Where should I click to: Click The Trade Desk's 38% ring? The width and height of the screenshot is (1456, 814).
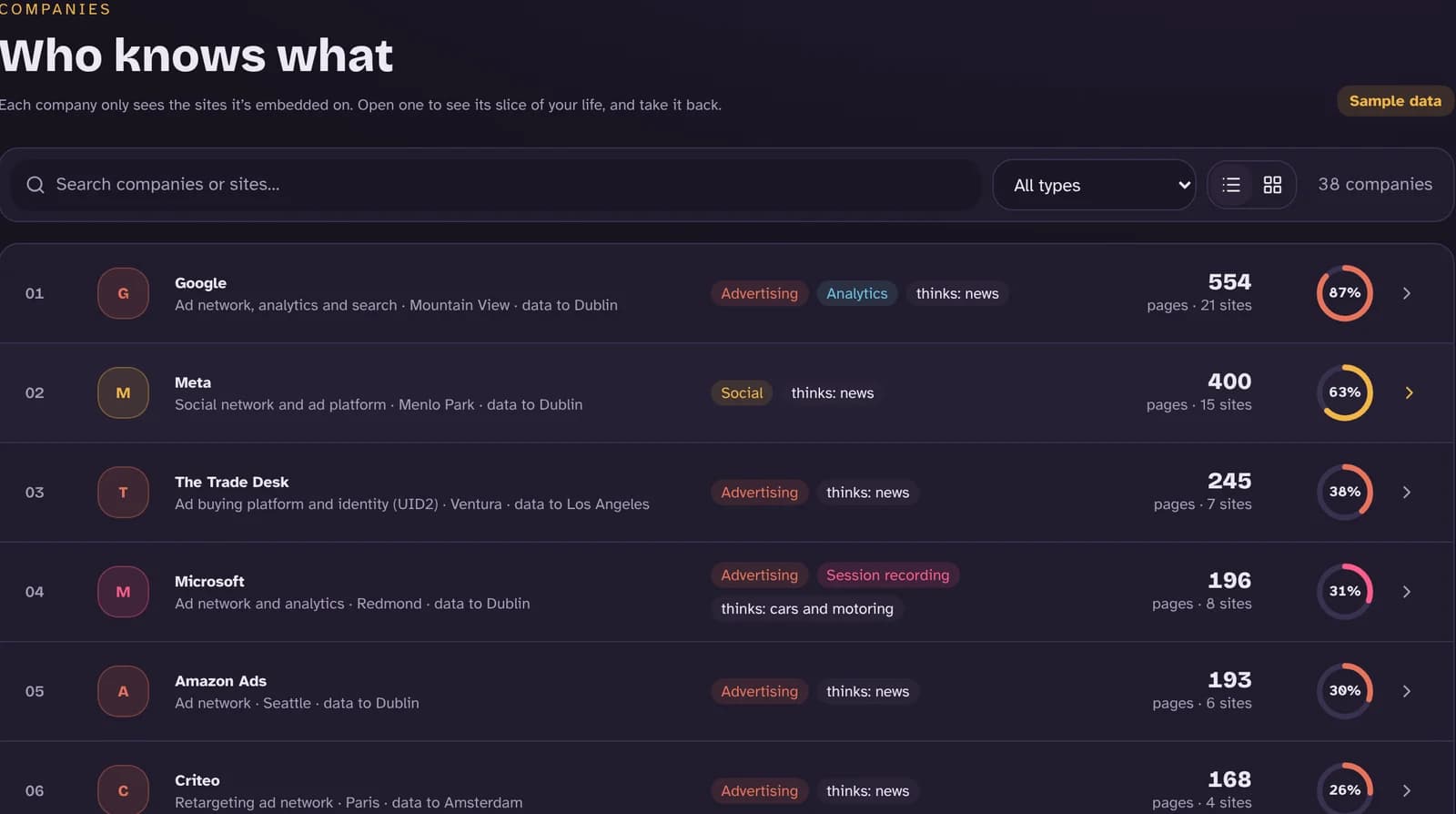(1344, 492)
